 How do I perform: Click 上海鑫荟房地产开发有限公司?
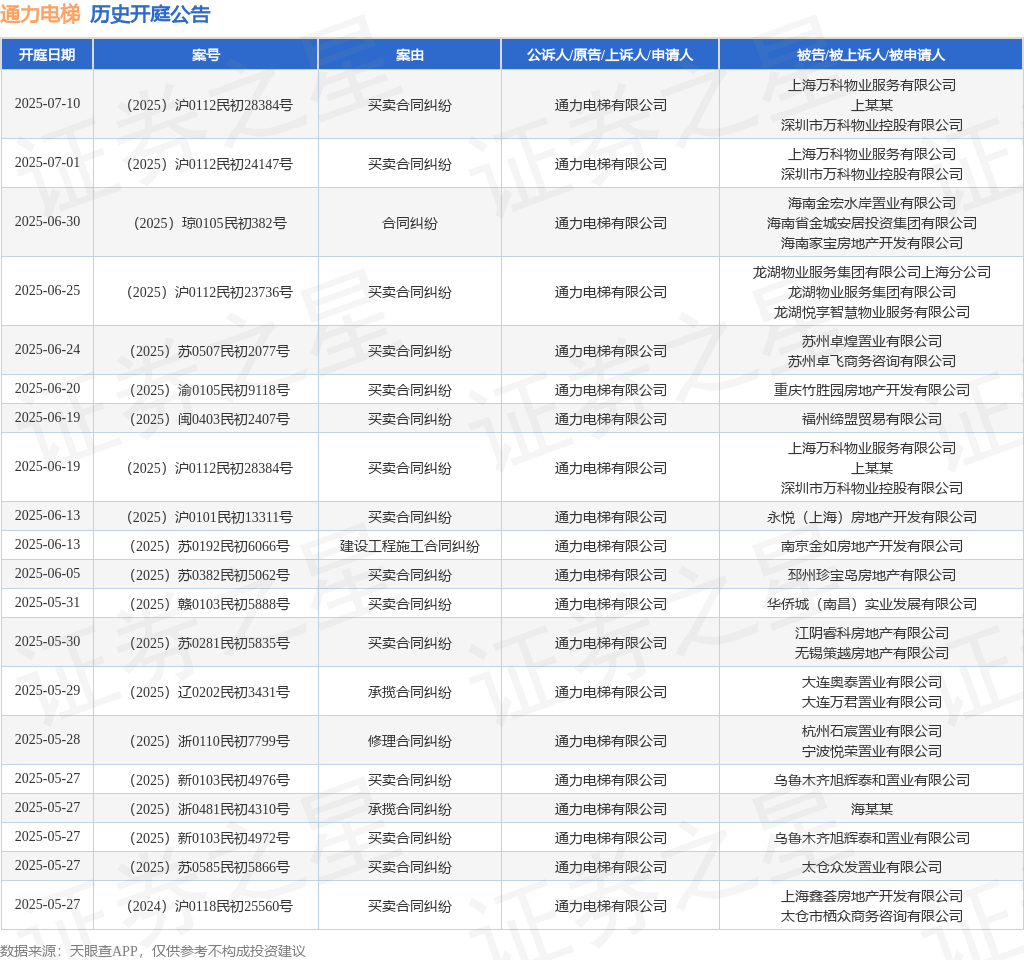click(871, 896)
